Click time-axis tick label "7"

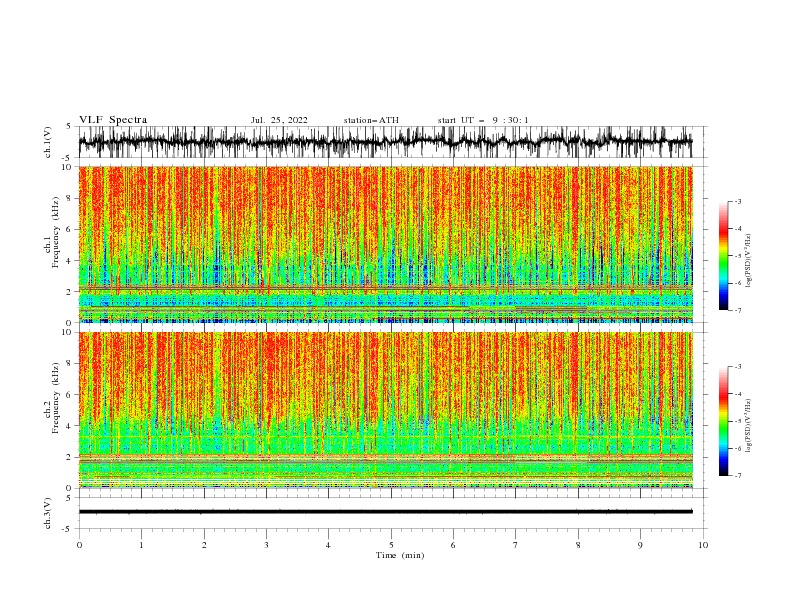pos(515,545)
